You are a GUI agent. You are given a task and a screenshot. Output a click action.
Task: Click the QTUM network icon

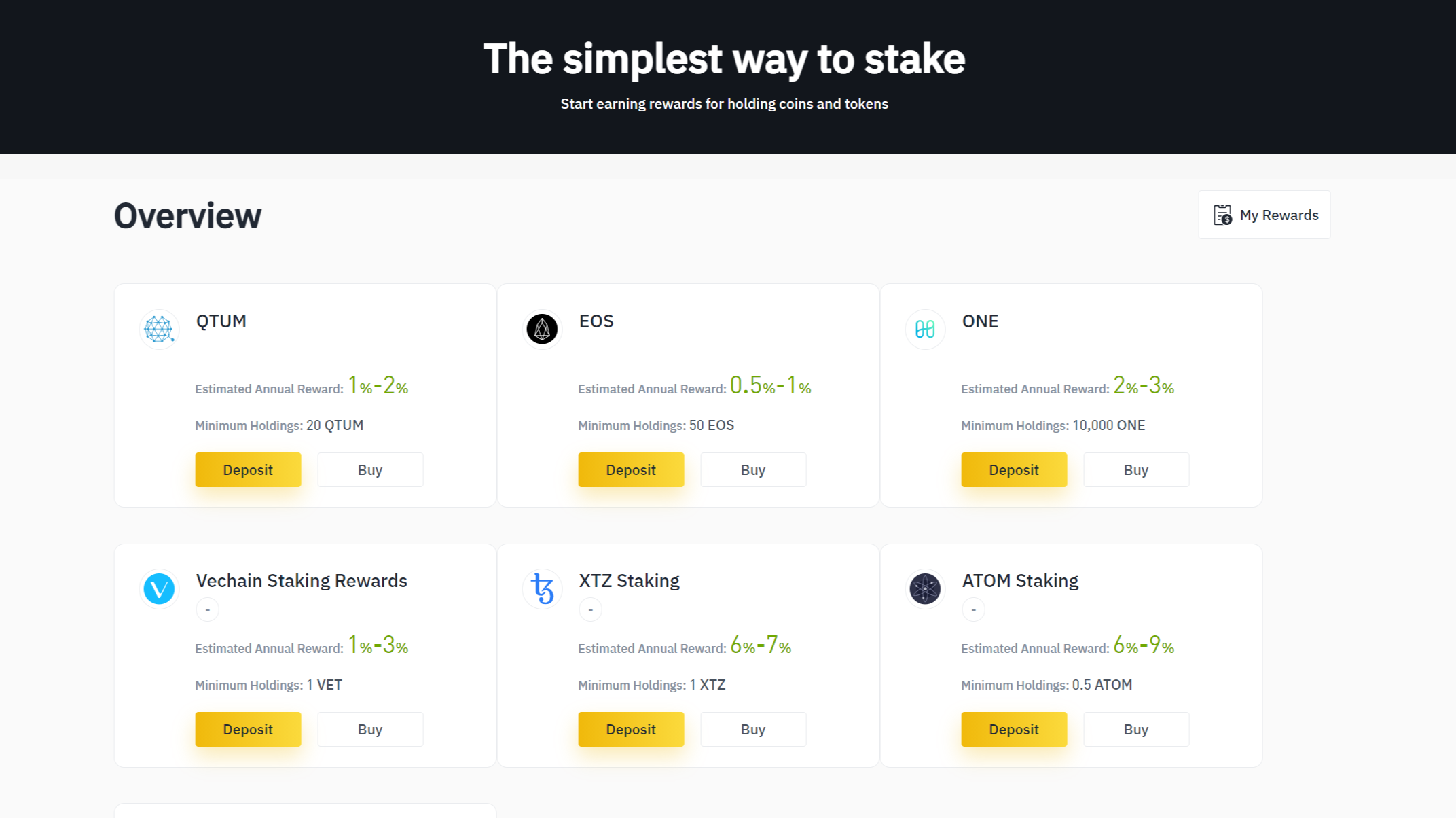[x=159, y=329]
